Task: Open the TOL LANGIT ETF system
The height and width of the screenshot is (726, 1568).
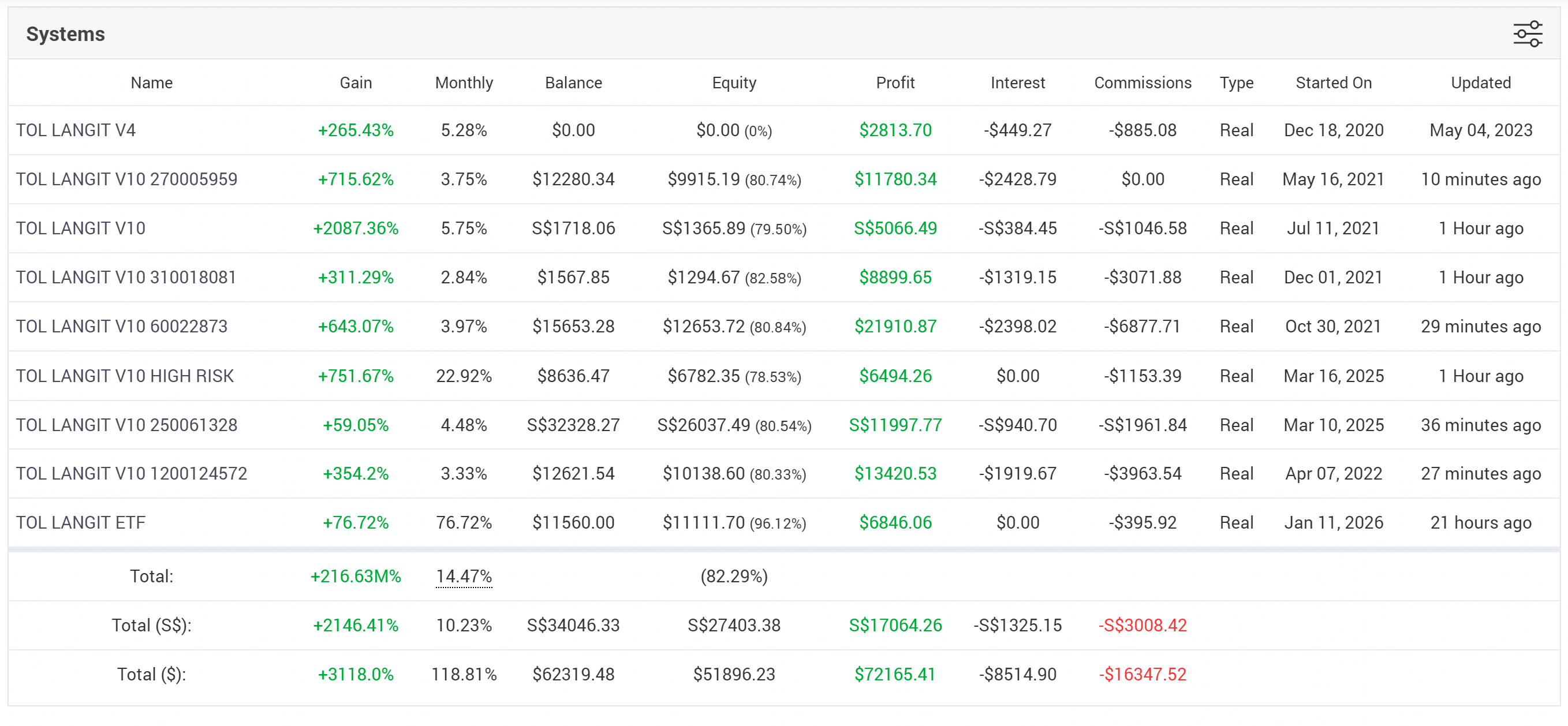Action: click(80, 523)
